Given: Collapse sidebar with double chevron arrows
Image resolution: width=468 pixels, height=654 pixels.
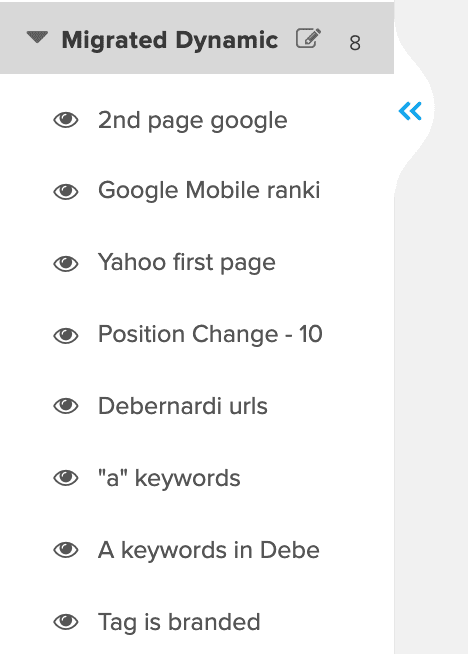Looking at the screenshot, I should 410,111.
